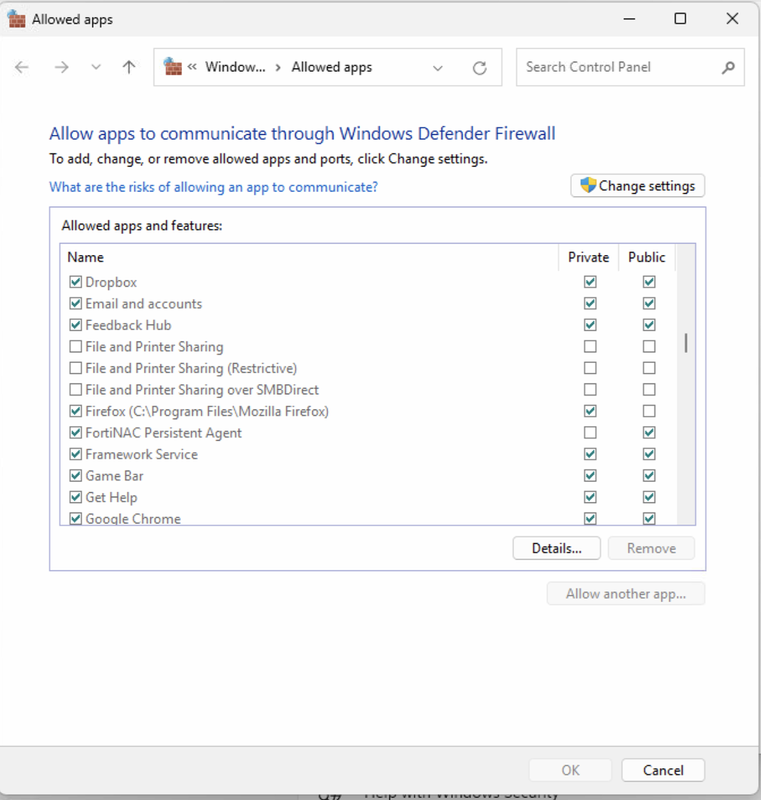Screen dimensions: 761x800
Task: Expand the hidden breadcrumb path chevrons
Action: pyautogui.click(x=192, y=66)
